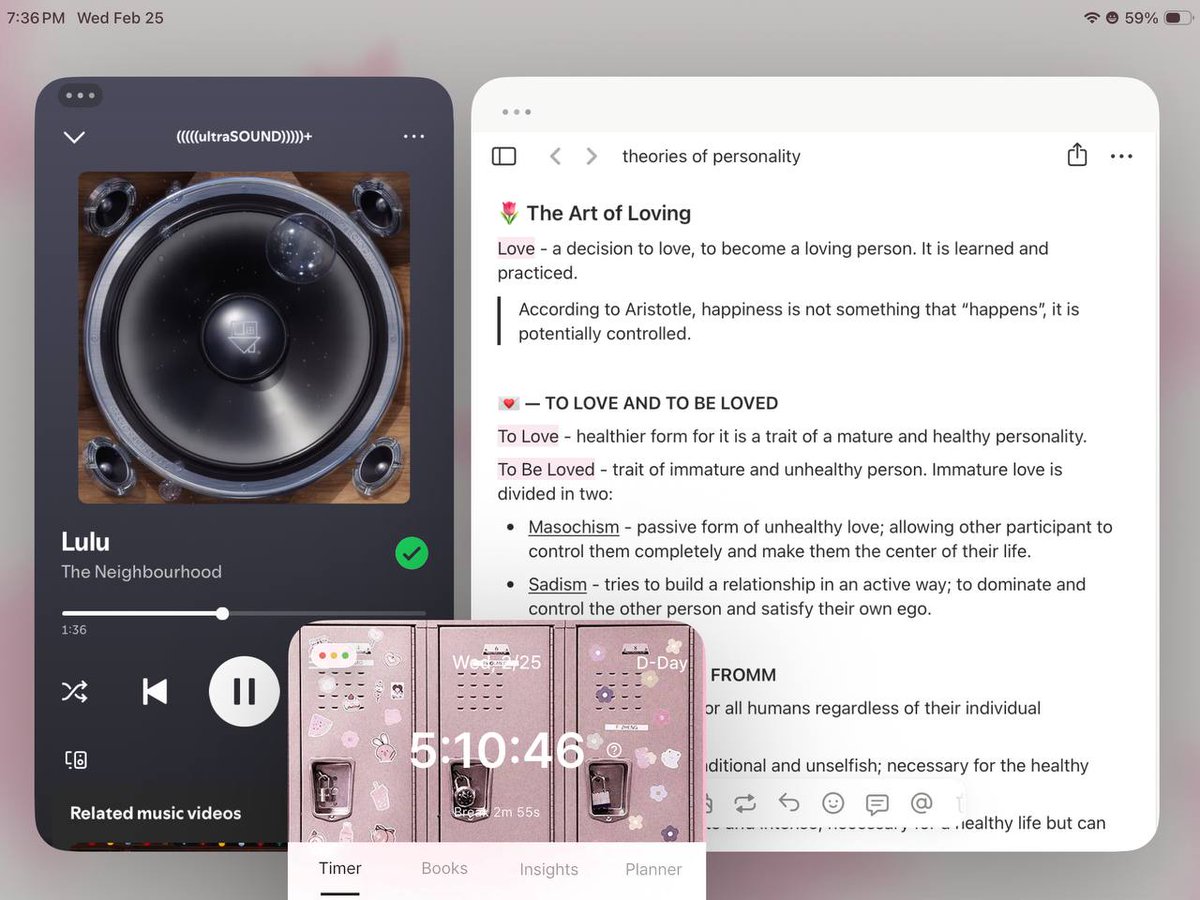Tap the elapsed time 1:36

[74, 630]
